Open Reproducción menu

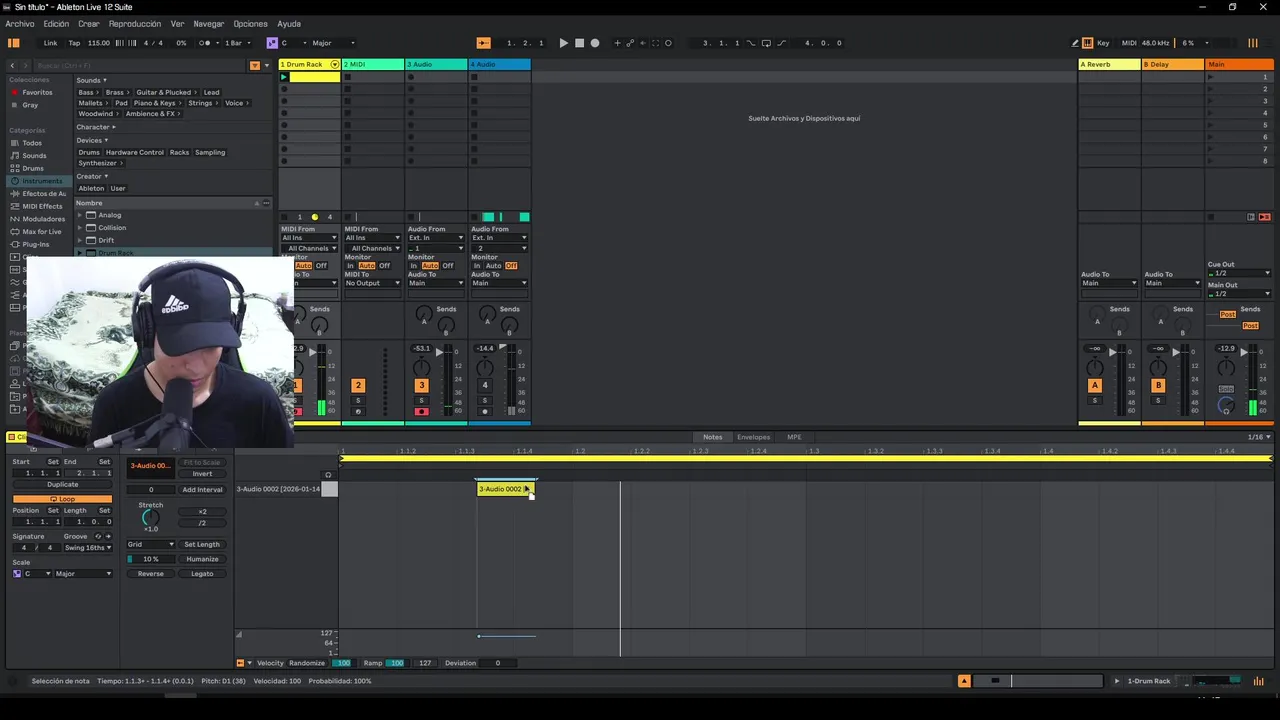point(135,24)
